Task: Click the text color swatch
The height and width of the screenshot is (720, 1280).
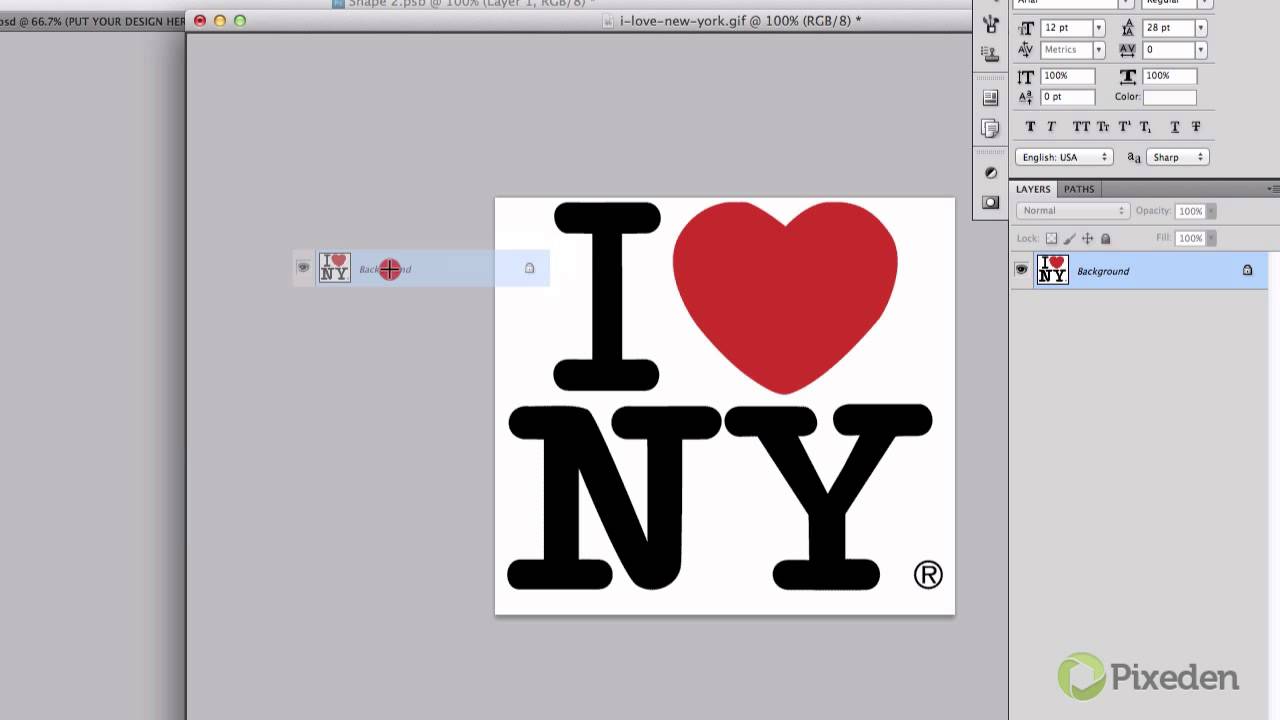Action: [1170, 97]
